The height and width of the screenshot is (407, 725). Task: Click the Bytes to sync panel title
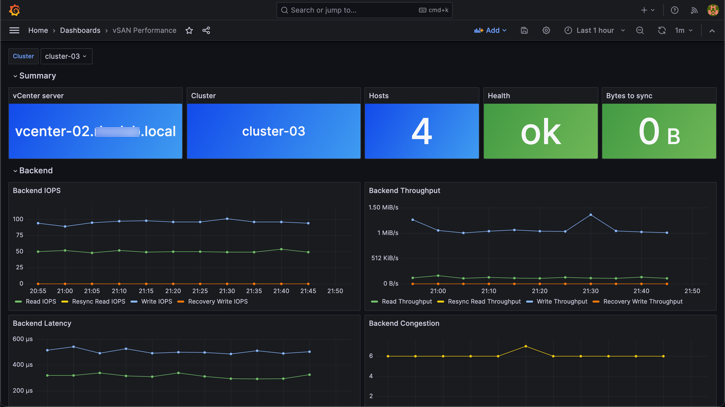click(629, 96)
